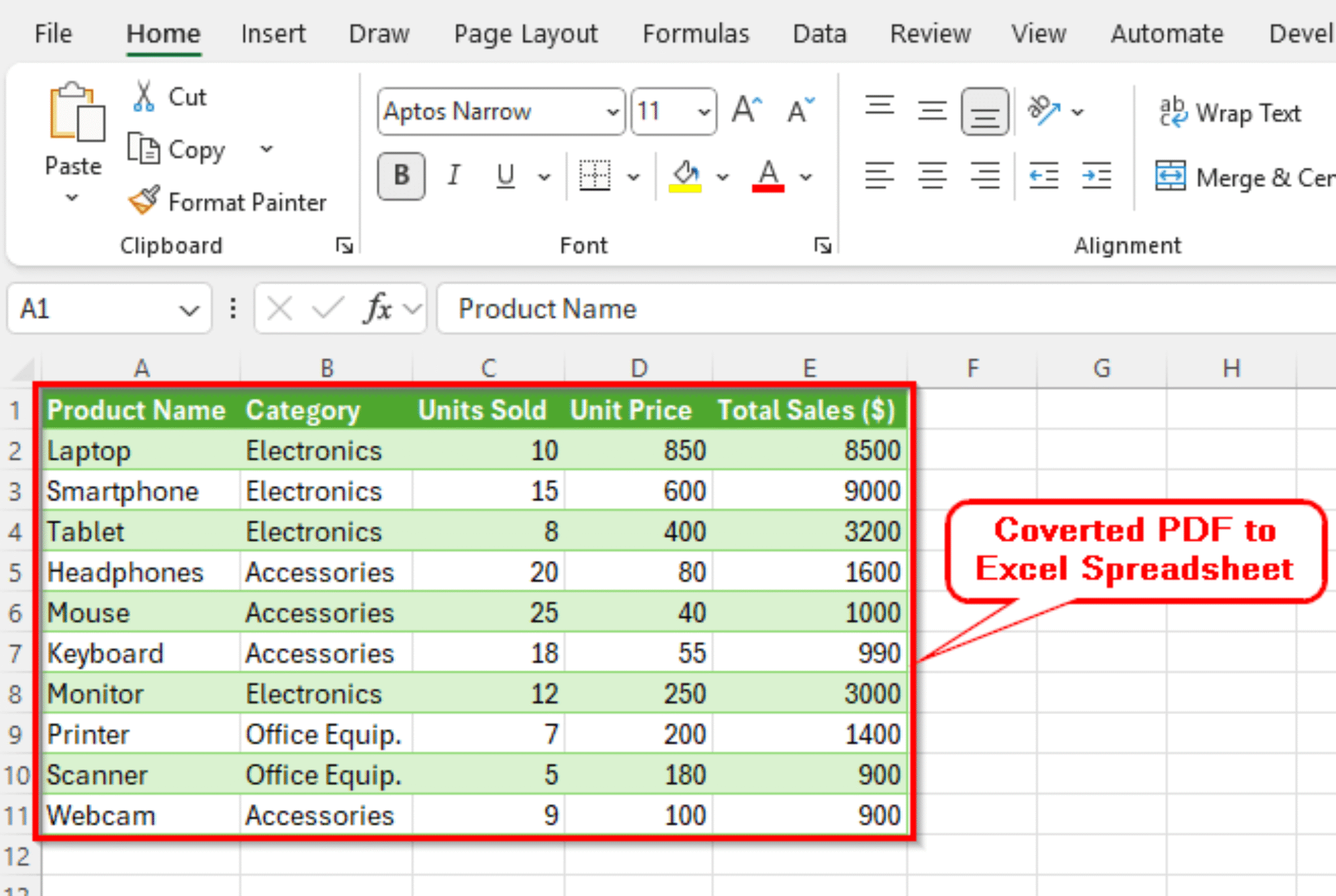The width and height of the screenshot is (1336, 896).
Task: Switch to the Automate tab
Action: 1167,33
